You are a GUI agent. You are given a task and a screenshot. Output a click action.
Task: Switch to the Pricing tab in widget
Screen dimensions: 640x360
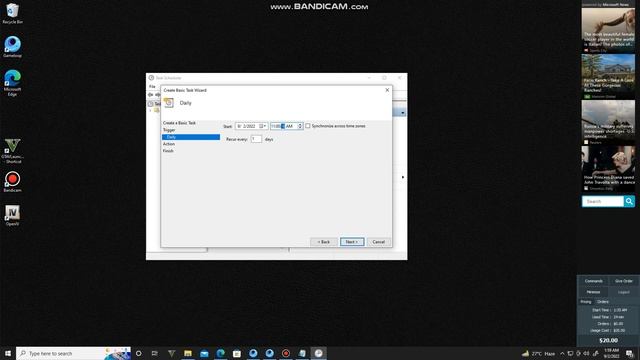click(x=586, y=302)
